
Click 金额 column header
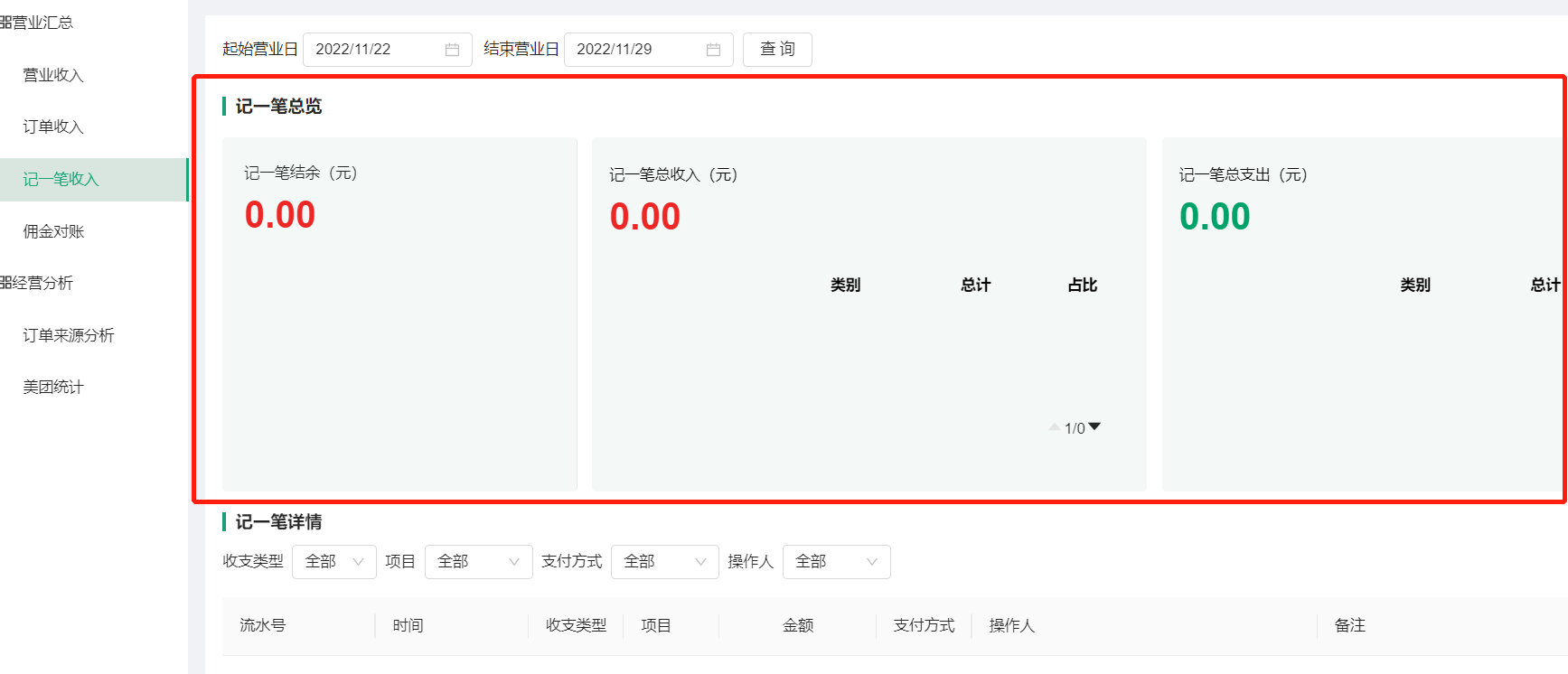tap(798, 625)
